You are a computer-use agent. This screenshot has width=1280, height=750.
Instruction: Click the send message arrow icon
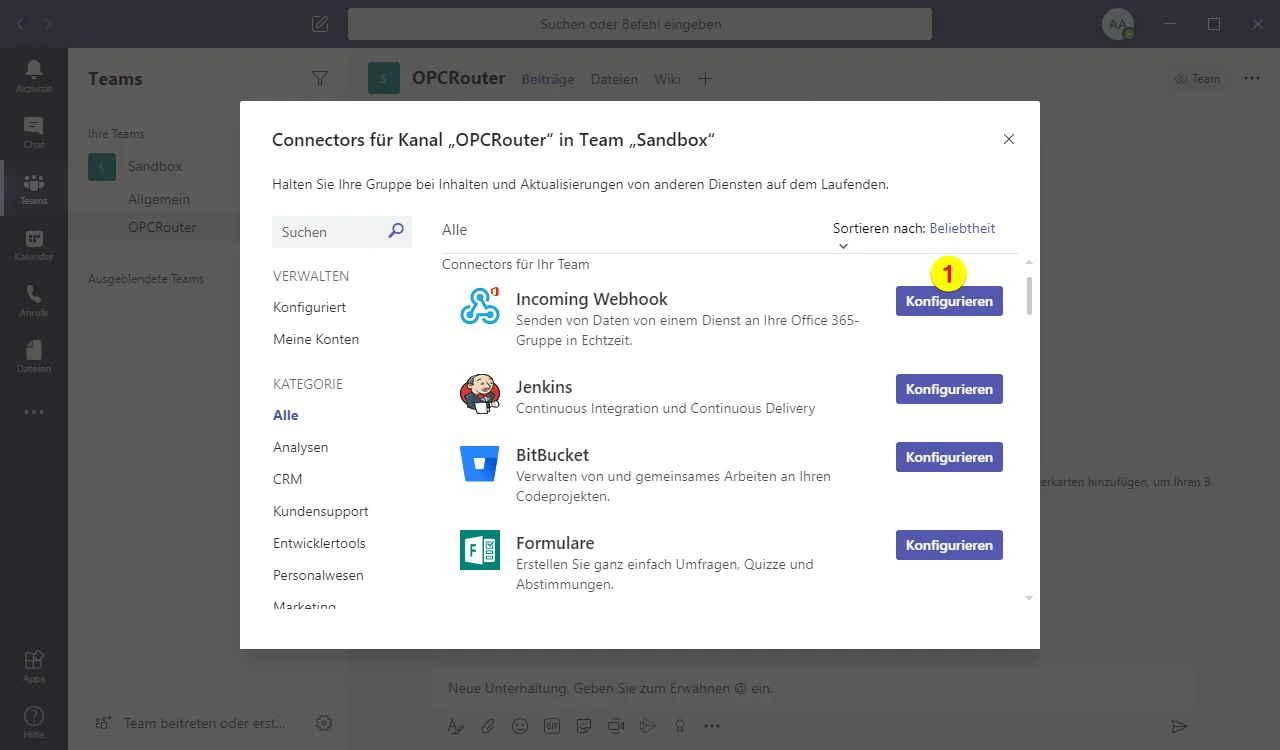coord(1180,726)
